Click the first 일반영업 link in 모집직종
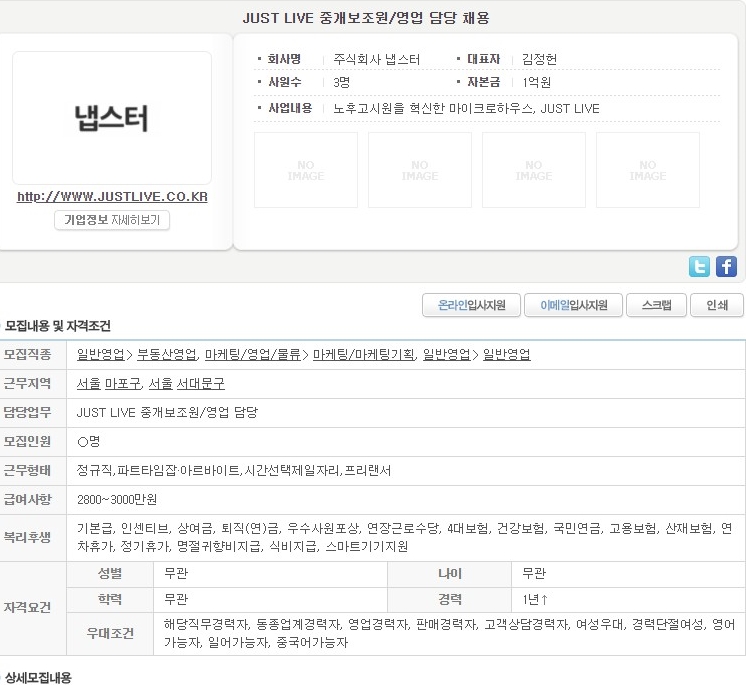 coord(100,354)
